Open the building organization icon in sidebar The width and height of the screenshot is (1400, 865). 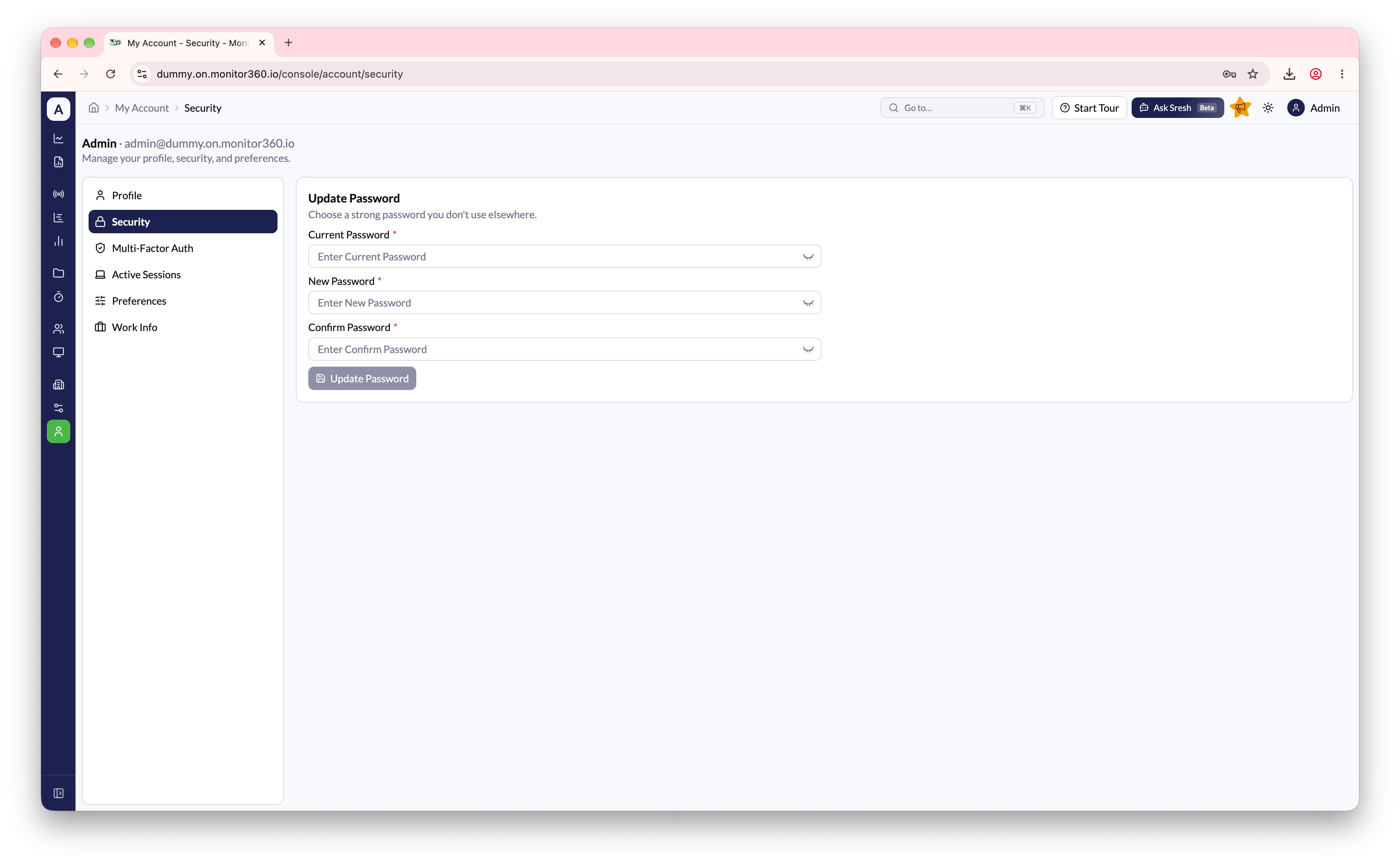click(58, 385)
